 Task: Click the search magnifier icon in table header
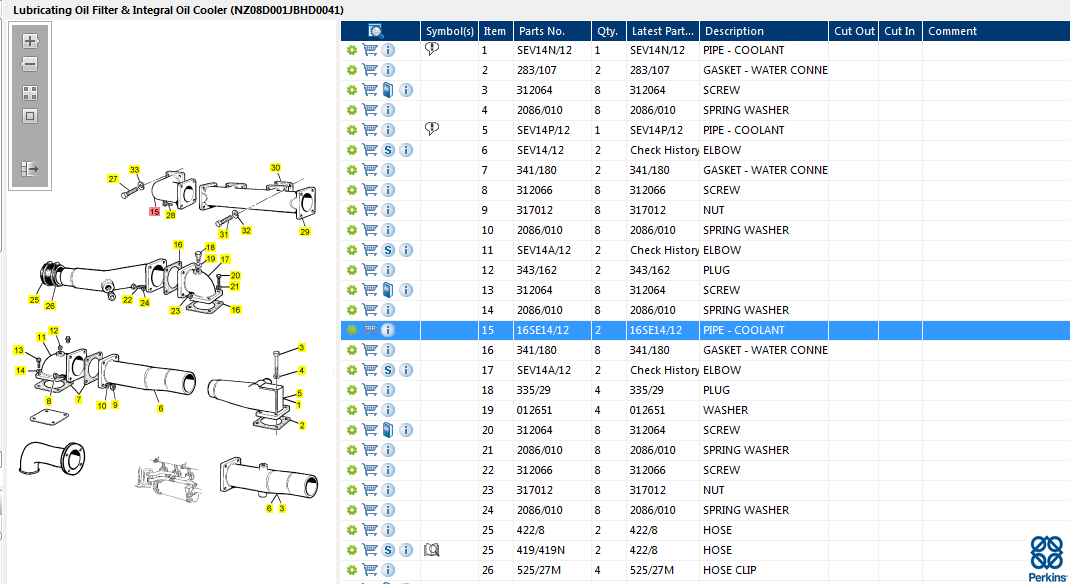(x=375, y=31)
